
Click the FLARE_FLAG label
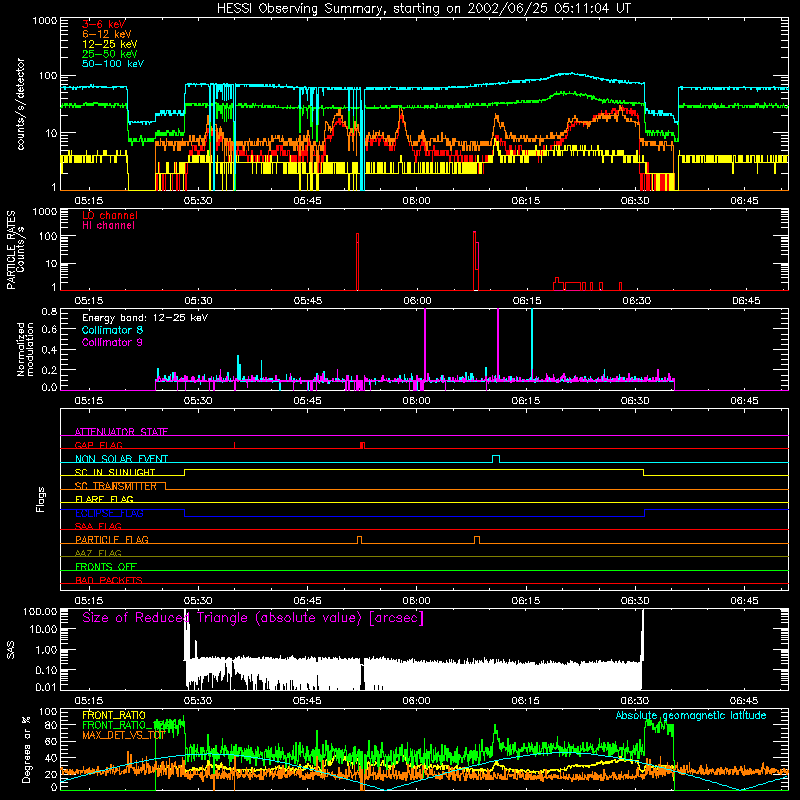(104, 499)
